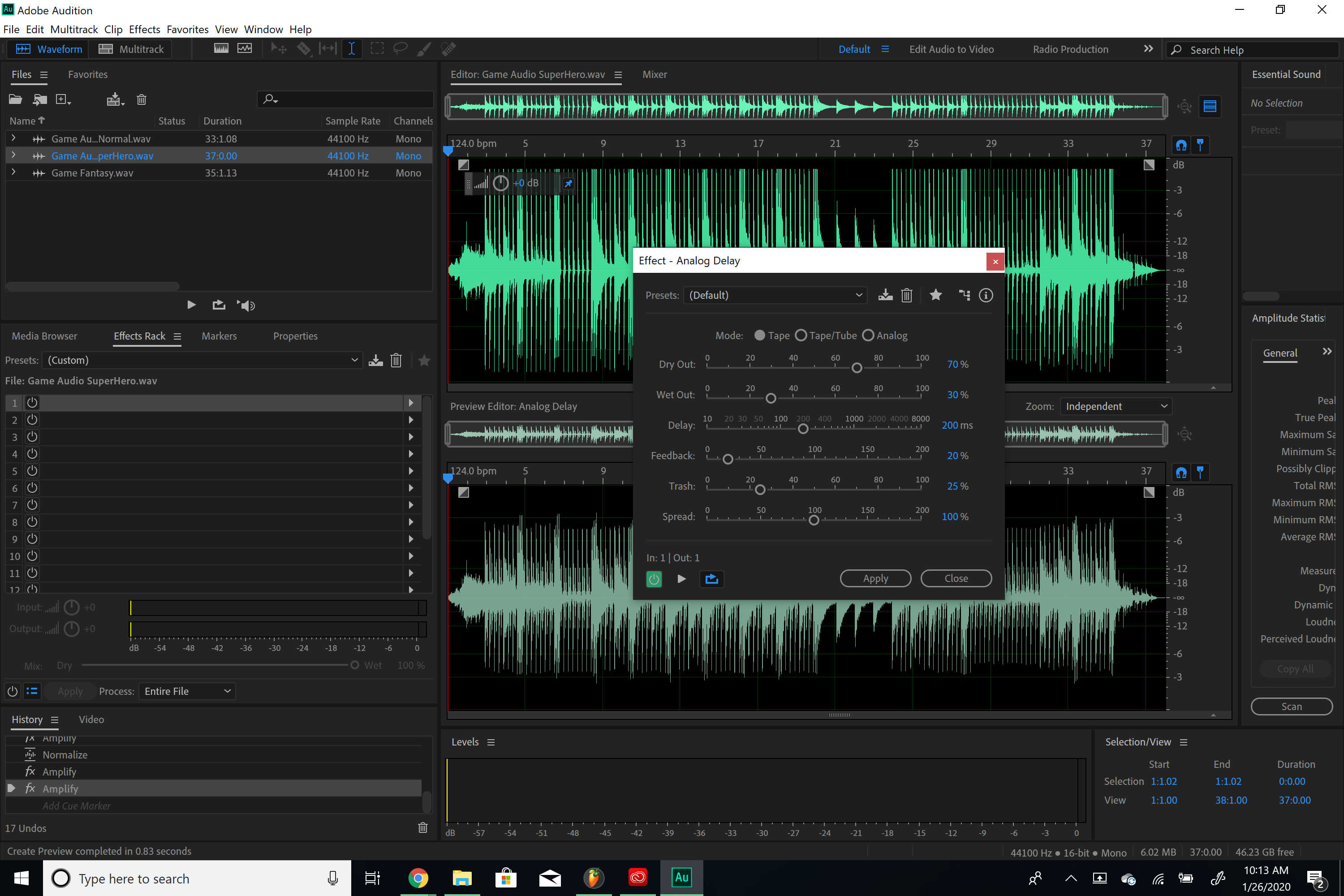Click the Open File folder icon
Image resolution: width=1344 pixels, height=896 pixels.
coord(15,99)
